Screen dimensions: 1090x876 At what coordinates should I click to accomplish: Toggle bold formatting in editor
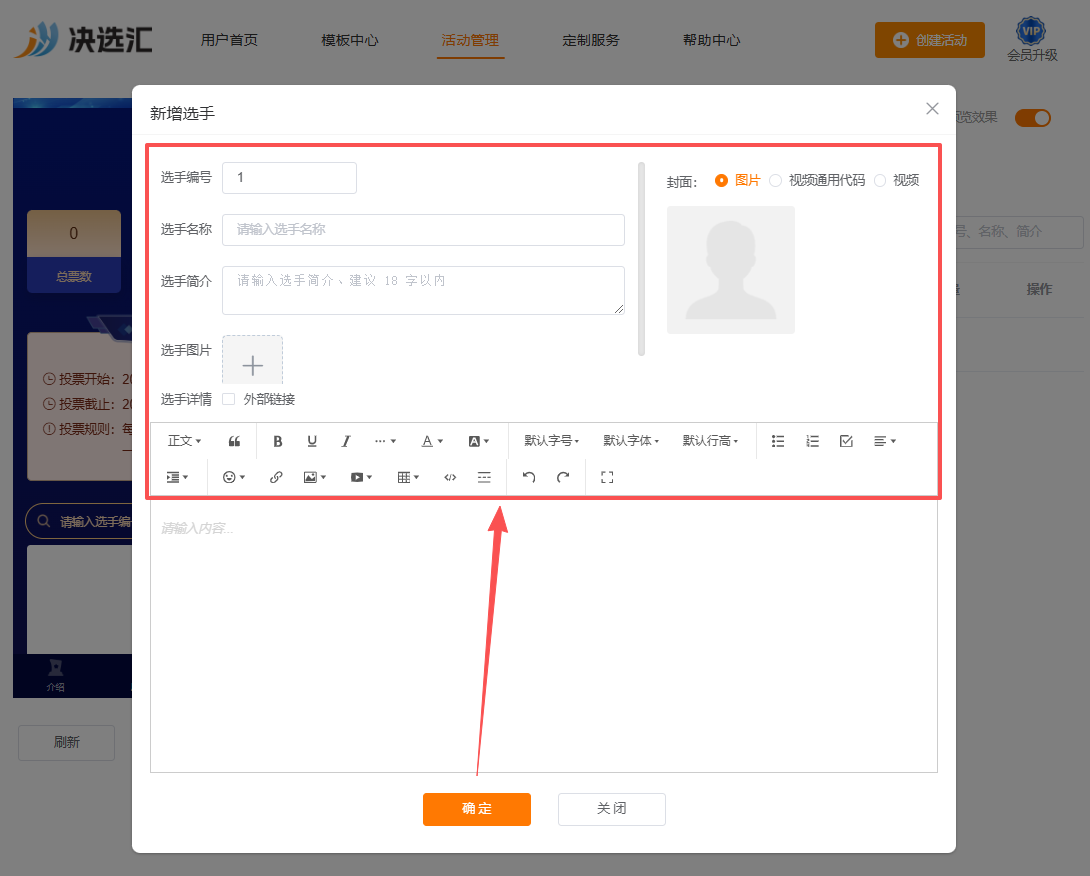(x=277, y=441)
